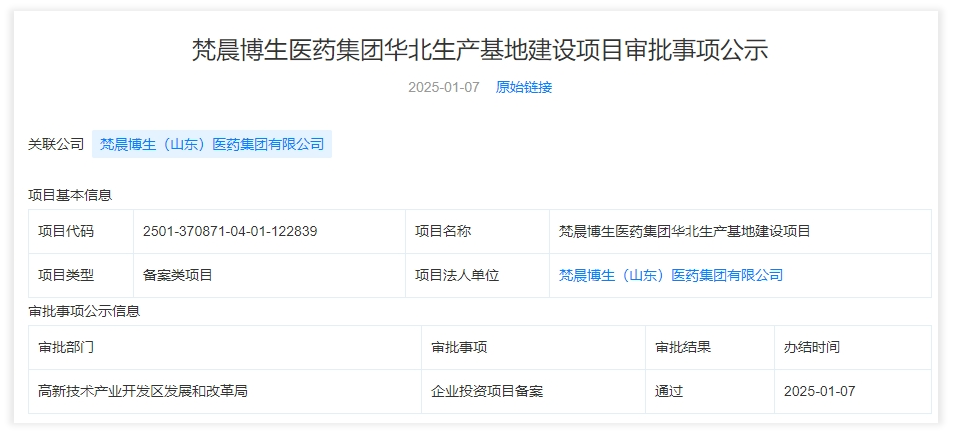Click the 项目名称 label cell

(x=443, y=231)
